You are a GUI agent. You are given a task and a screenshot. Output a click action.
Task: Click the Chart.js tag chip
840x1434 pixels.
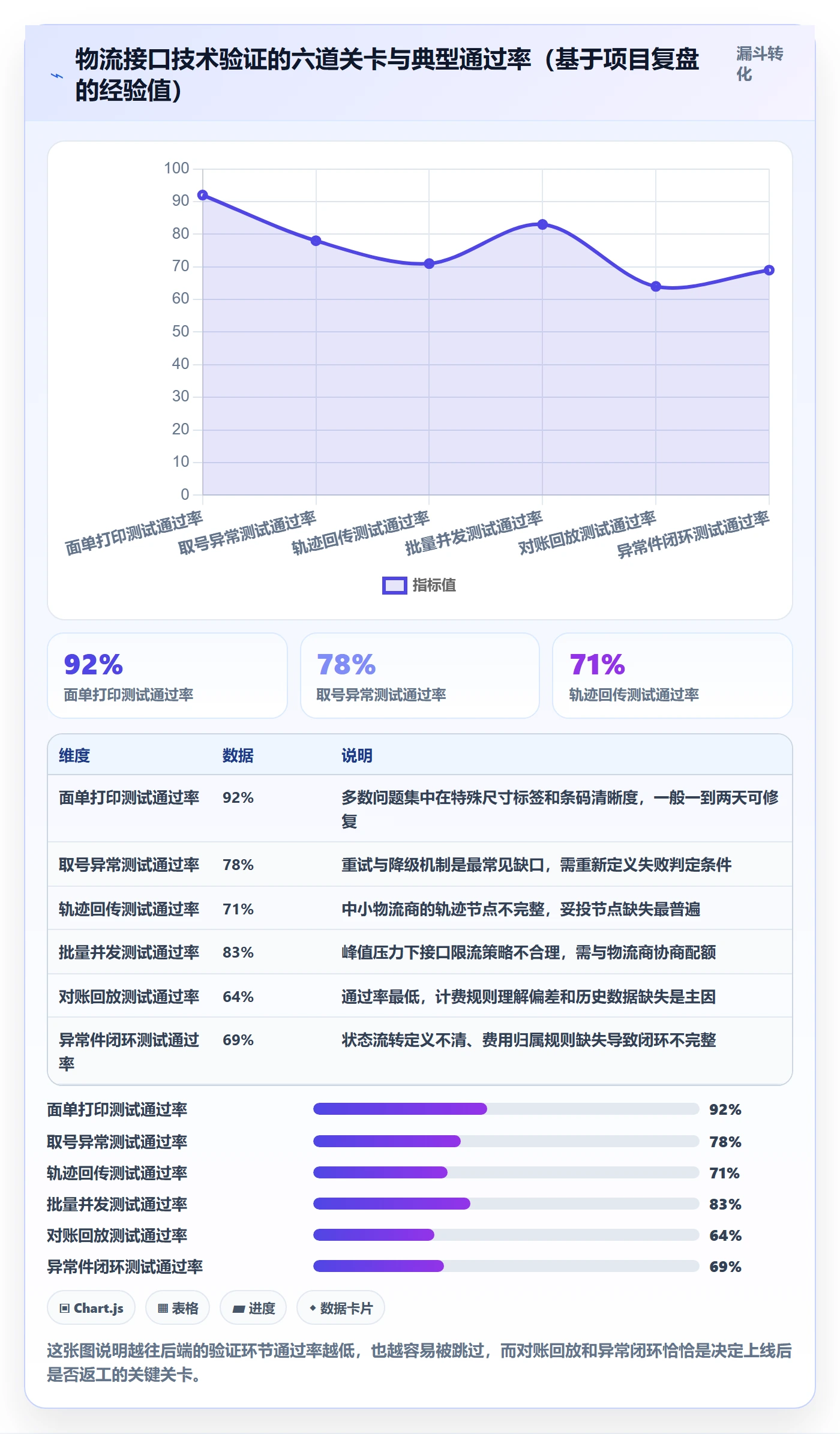[x=91, y=1308]
